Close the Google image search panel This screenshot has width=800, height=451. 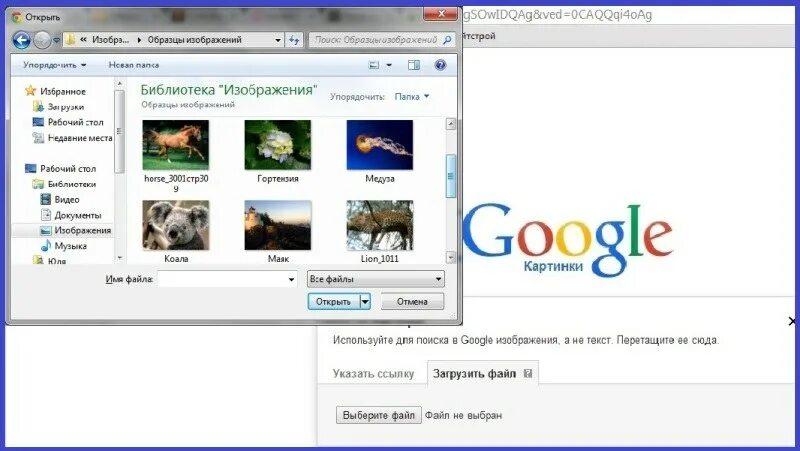click(x=792, y=321)
